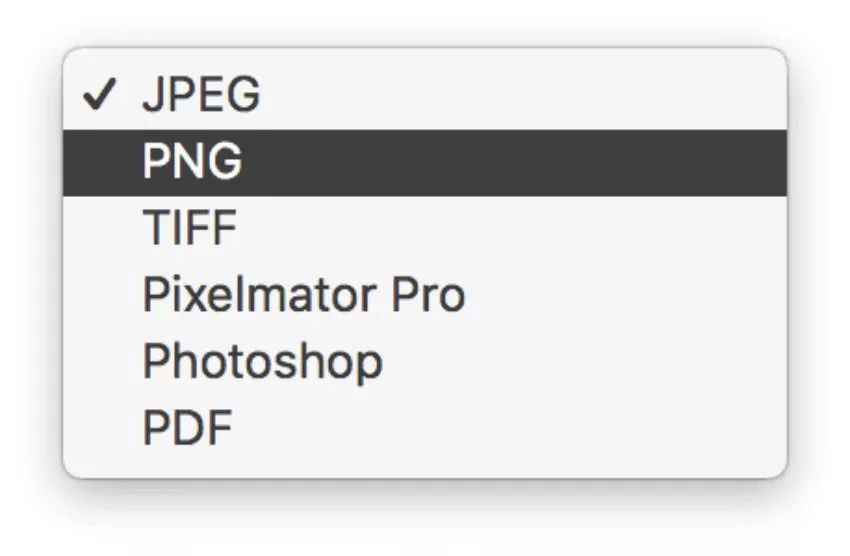This screenshot has height=556, width=850.
Task: Choose the last entry, PDF
Action: click(x=425, y=429)
